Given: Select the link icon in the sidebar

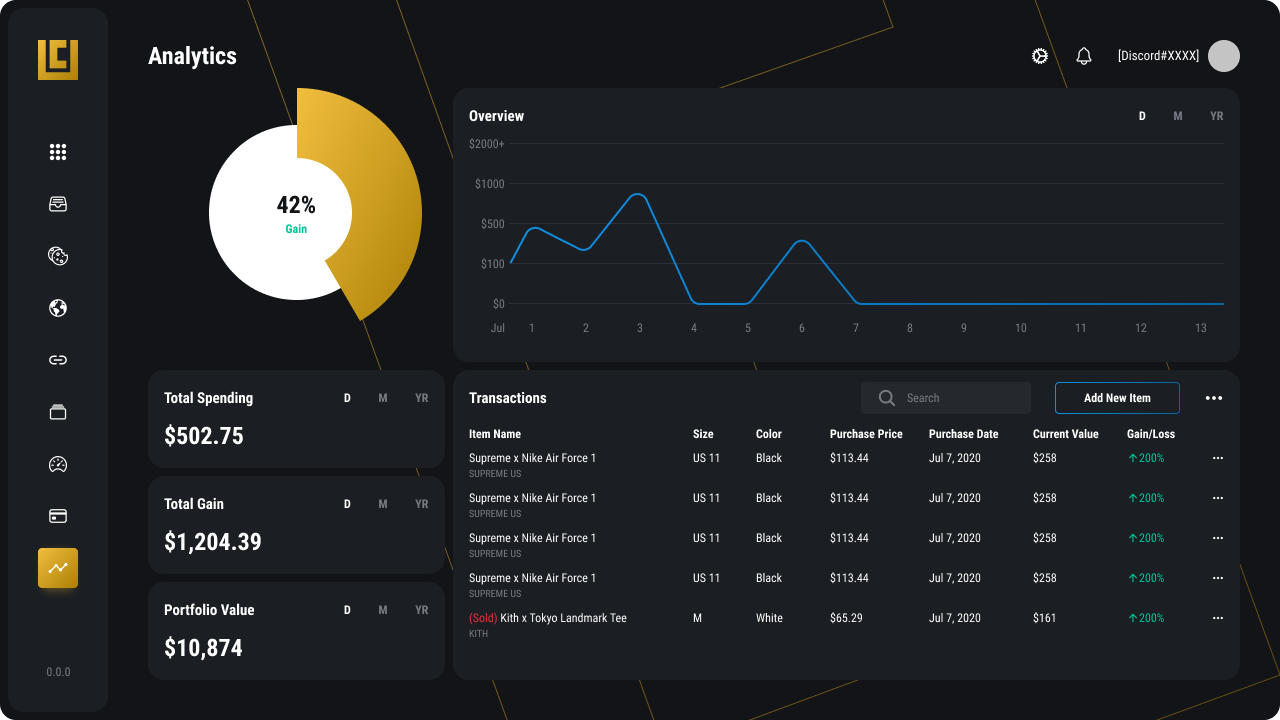Looking at the screenshot, I should coord(58,360).
